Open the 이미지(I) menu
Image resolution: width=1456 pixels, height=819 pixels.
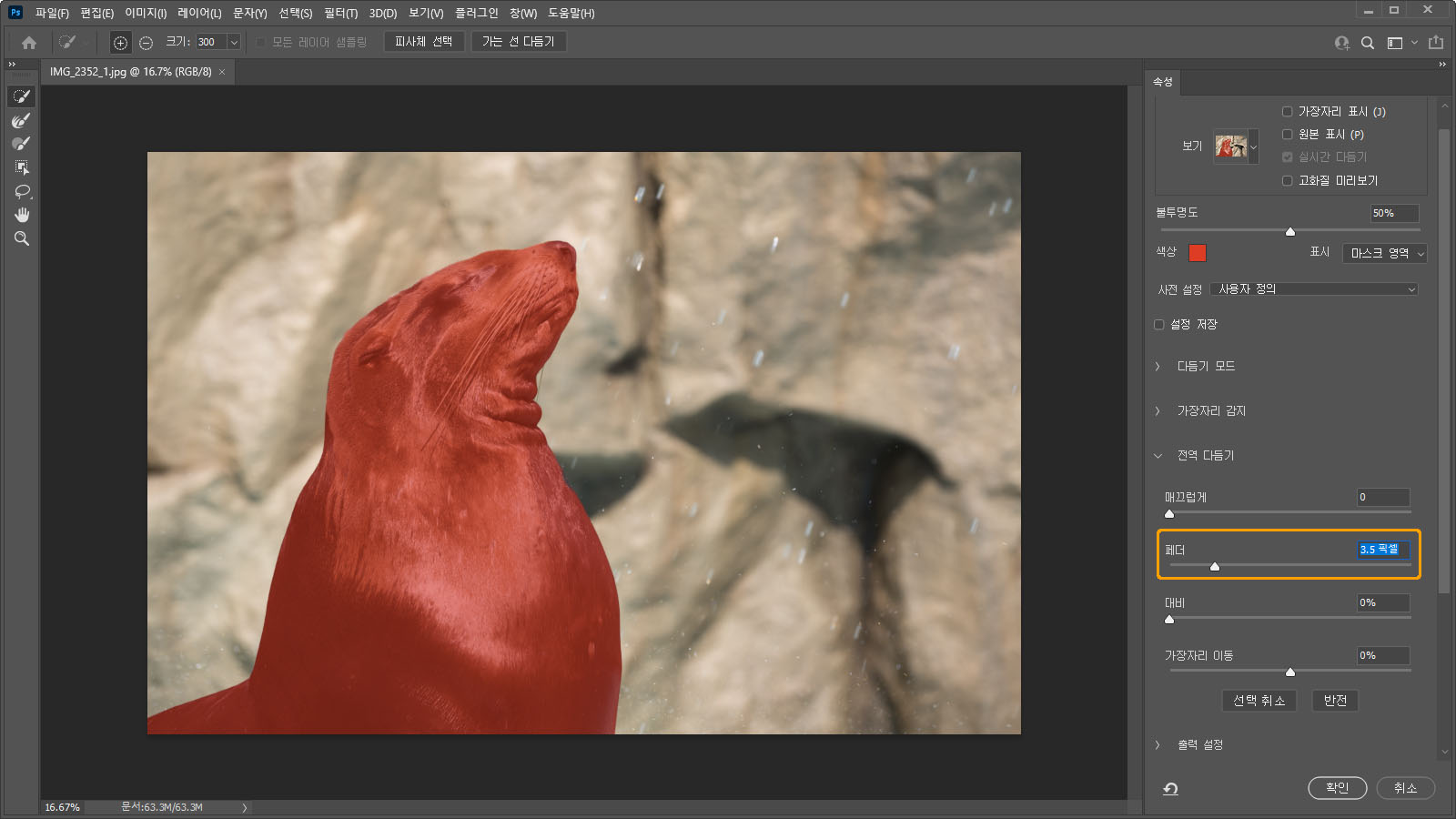point(146,14)
